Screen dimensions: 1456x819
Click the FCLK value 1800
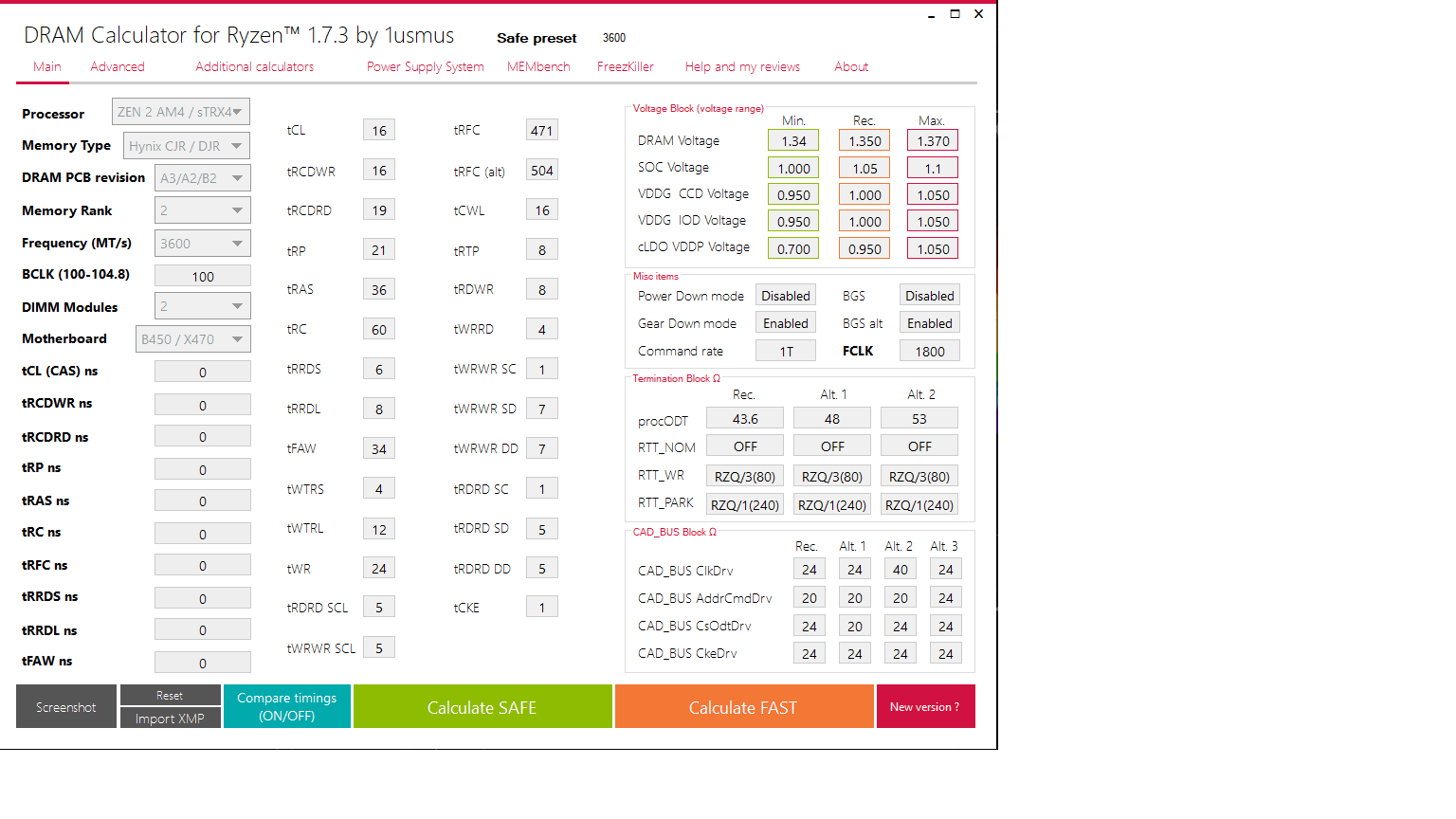(x=930, y=351)
